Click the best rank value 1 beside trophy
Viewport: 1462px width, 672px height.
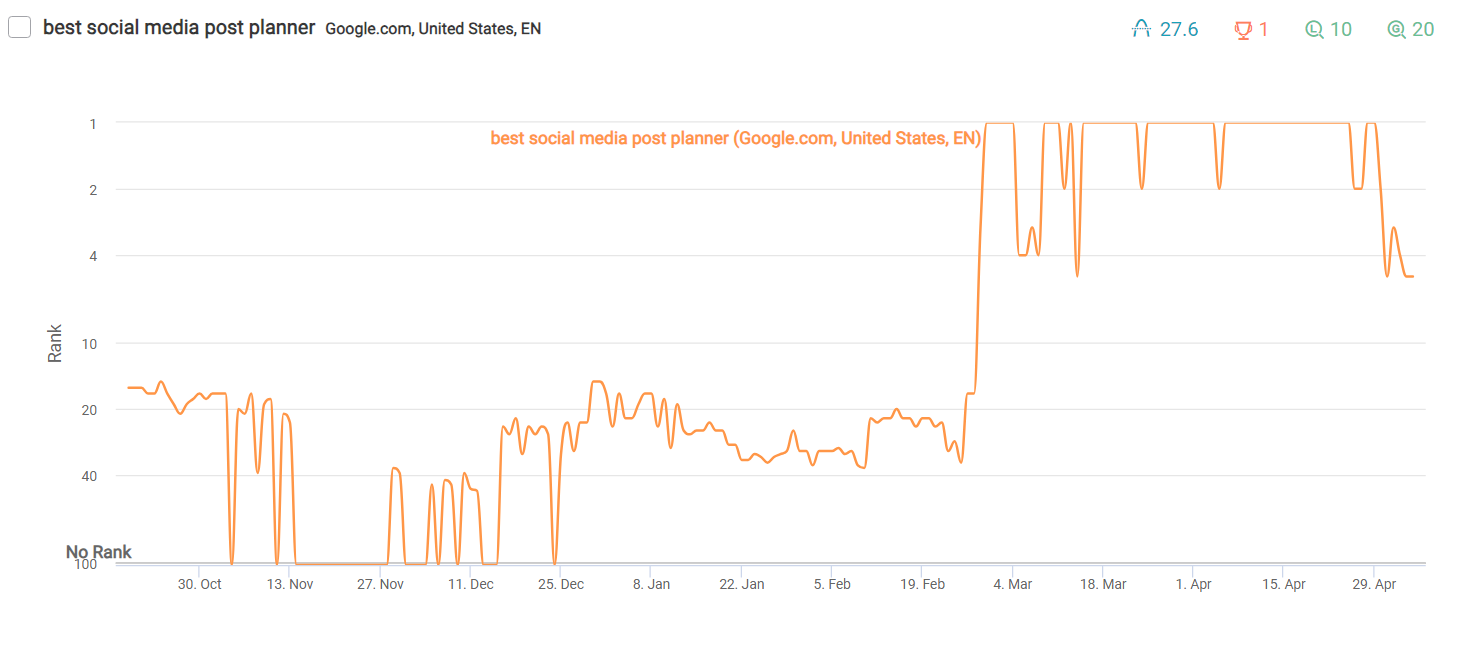click(1264, 30)
